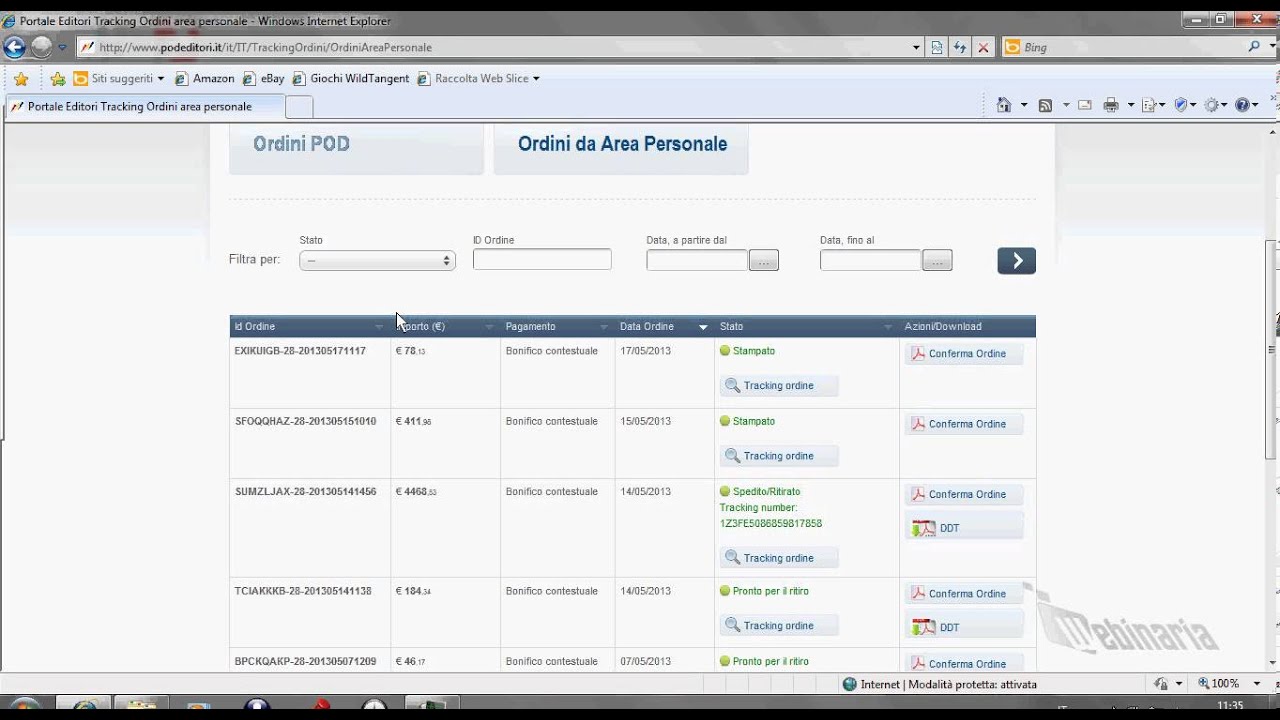
Task: Click the Data, fino al input field
Action: click(x=870, y=260)
